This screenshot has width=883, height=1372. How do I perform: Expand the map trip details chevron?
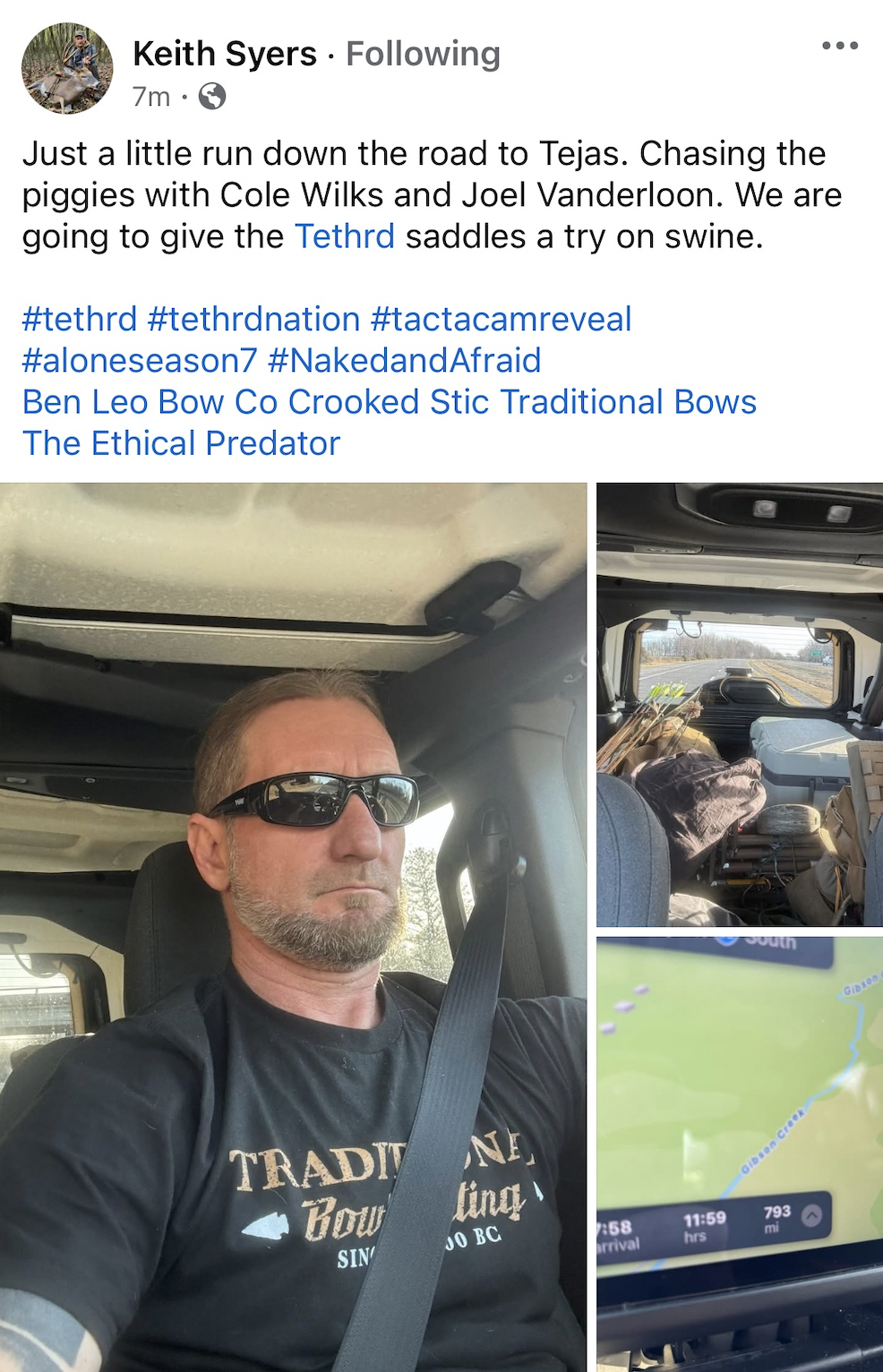[x=811, y=1216]
